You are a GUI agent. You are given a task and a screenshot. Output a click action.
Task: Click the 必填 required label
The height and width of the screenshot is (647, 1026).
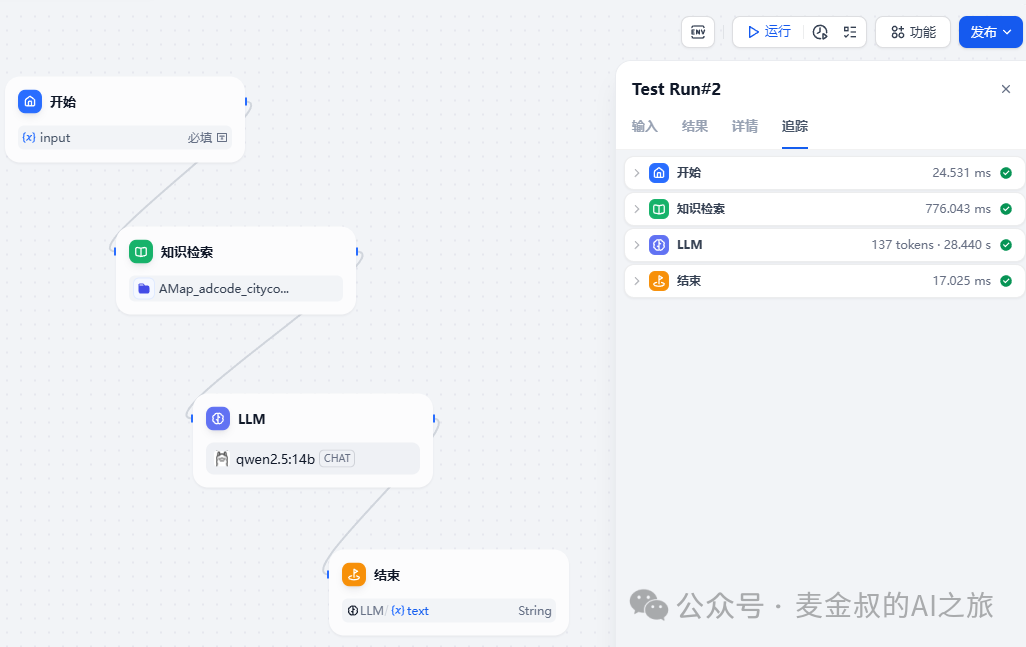click(x=200, y=137)
